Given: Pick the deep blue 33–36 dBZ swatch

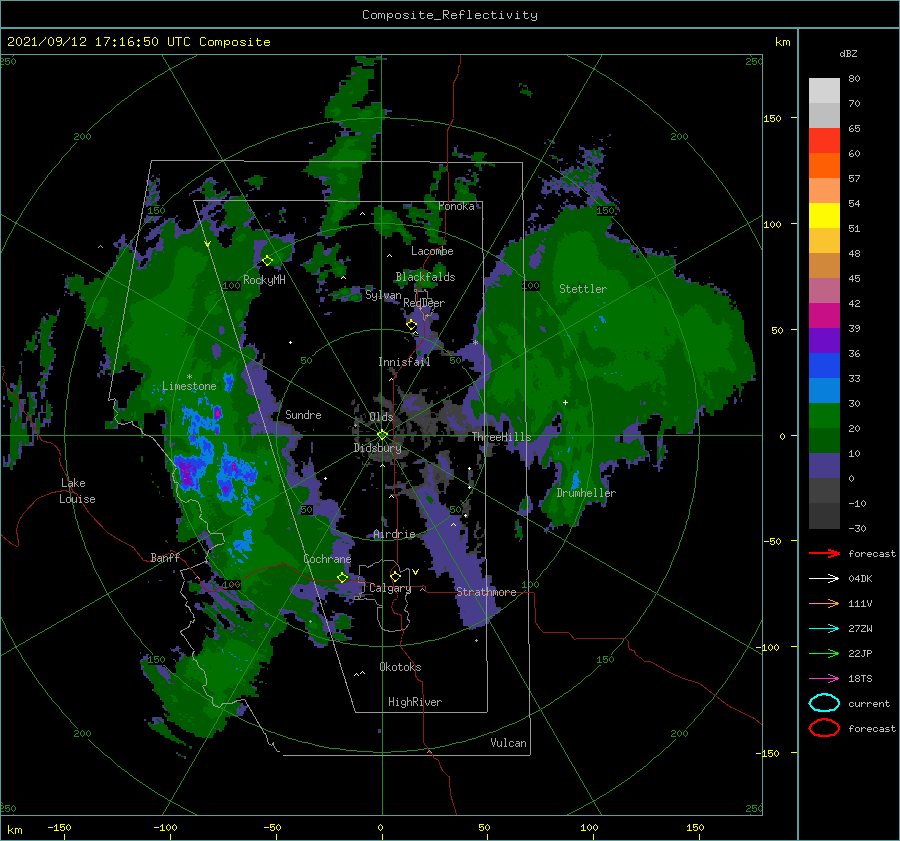Looking at the screenshot, I should coord(824,366).
